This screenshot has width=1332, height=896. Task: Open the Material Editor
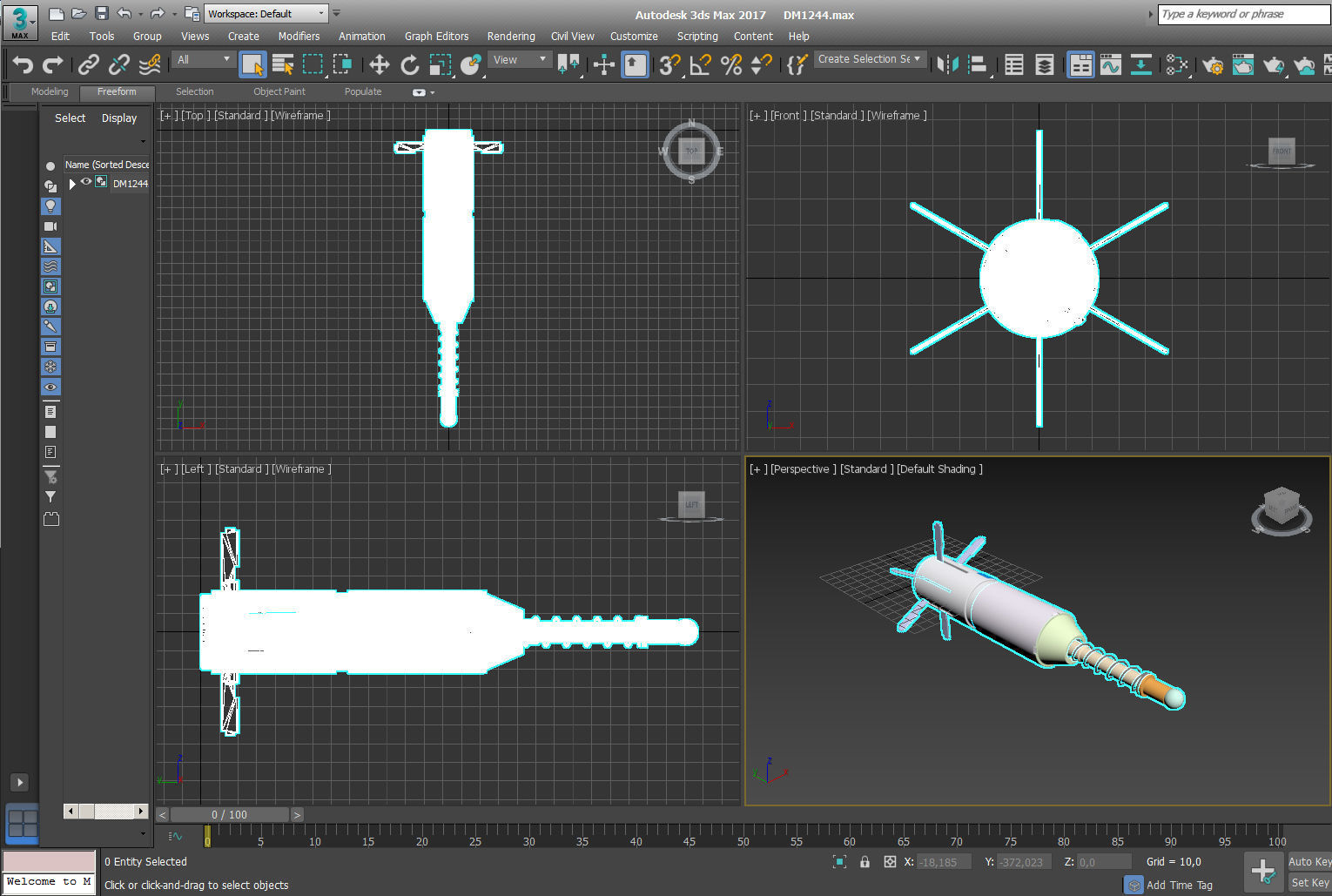[x=1177, y=64]
